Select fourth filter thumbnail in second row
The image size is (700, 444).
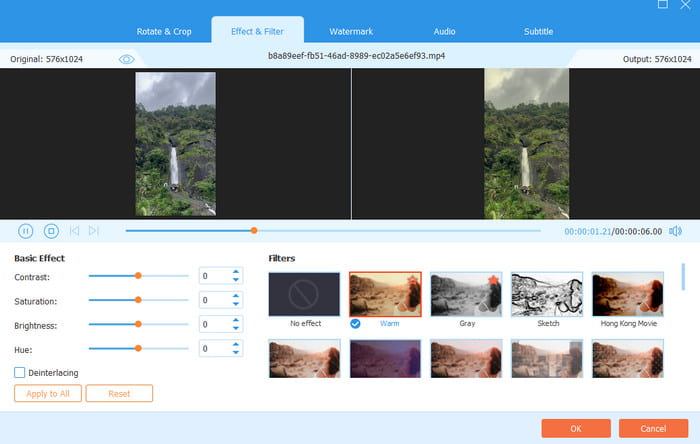point(547,359)
